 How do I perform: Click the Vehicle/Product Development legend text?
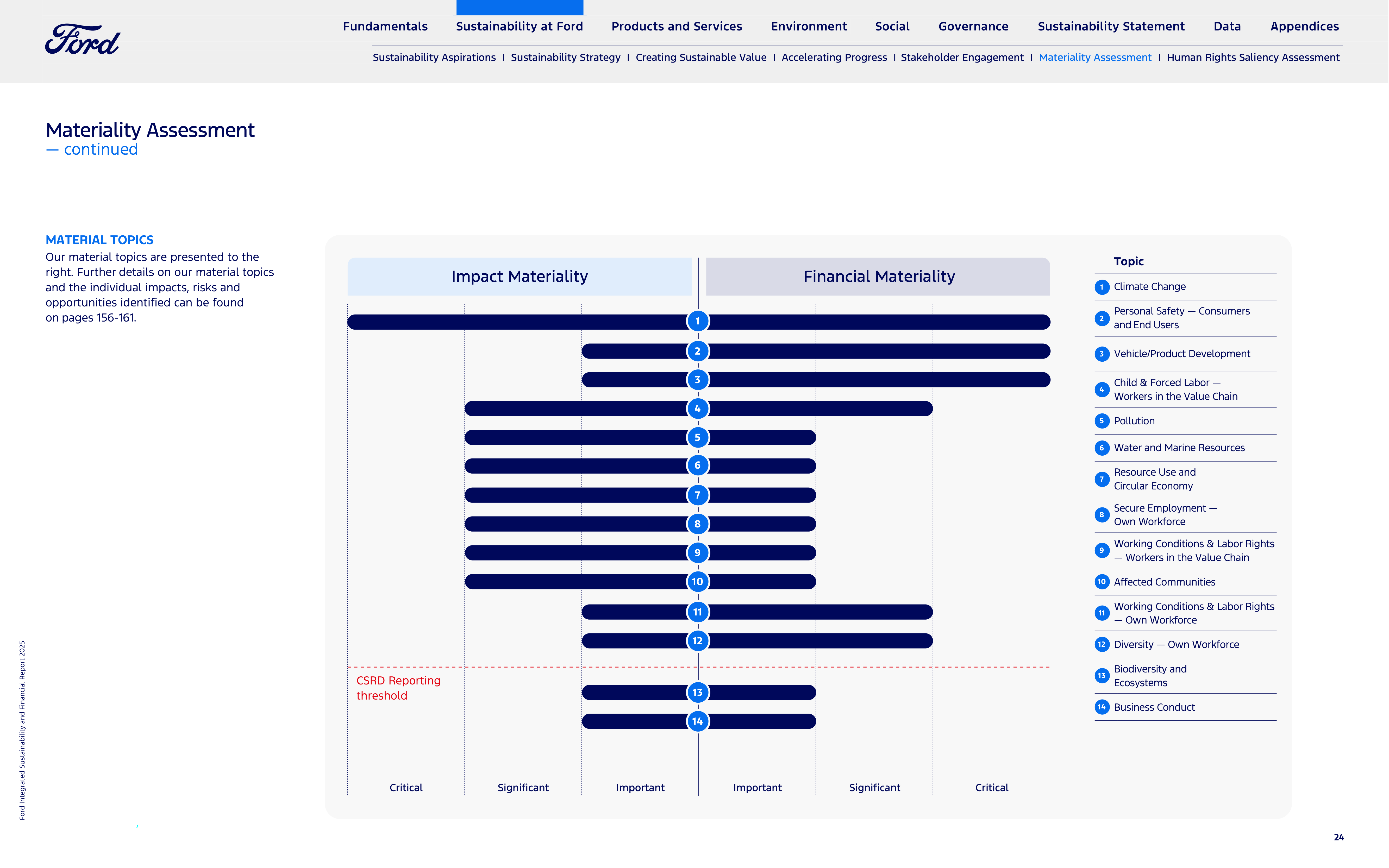(1182, 354)
